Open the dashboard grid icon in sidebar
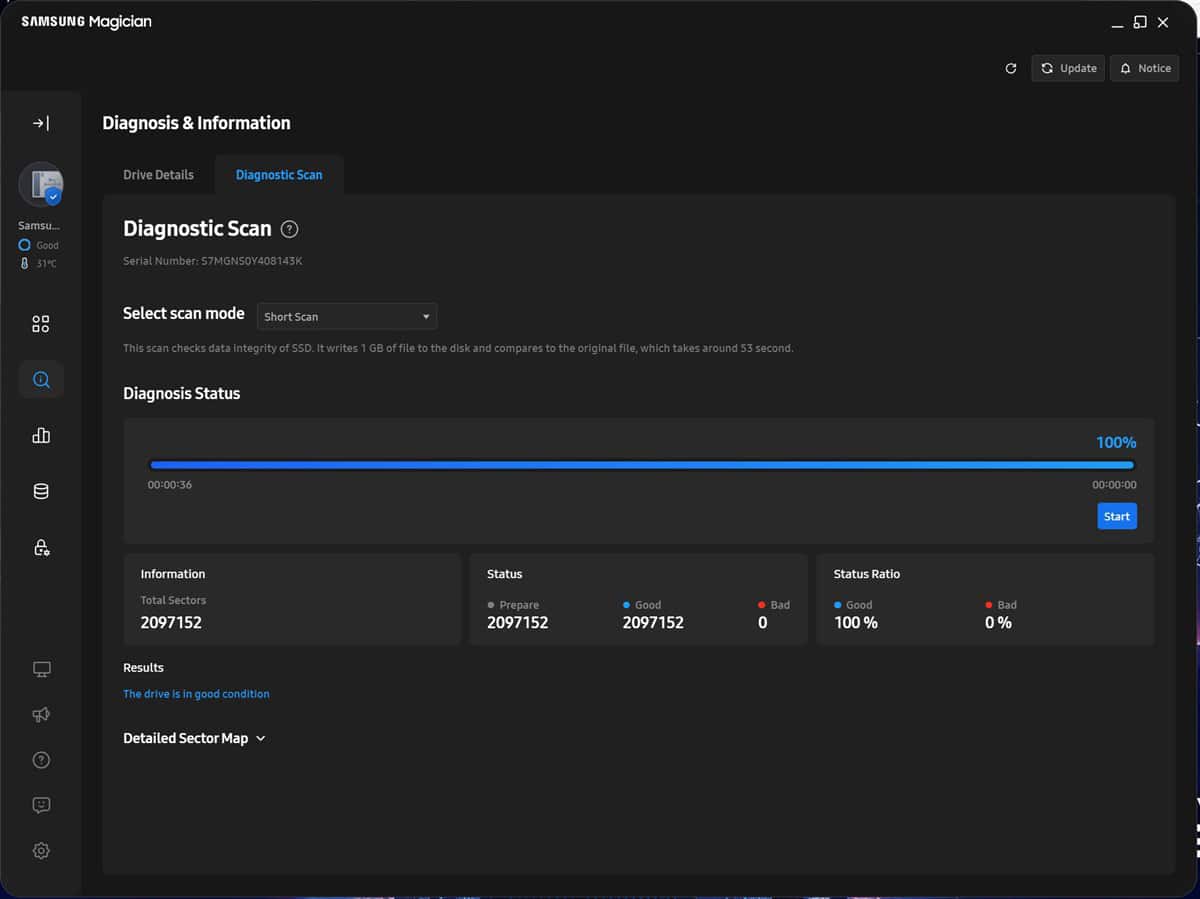Image resolution: width=1200 pixels, height=899 pixels. pos(40,324)
